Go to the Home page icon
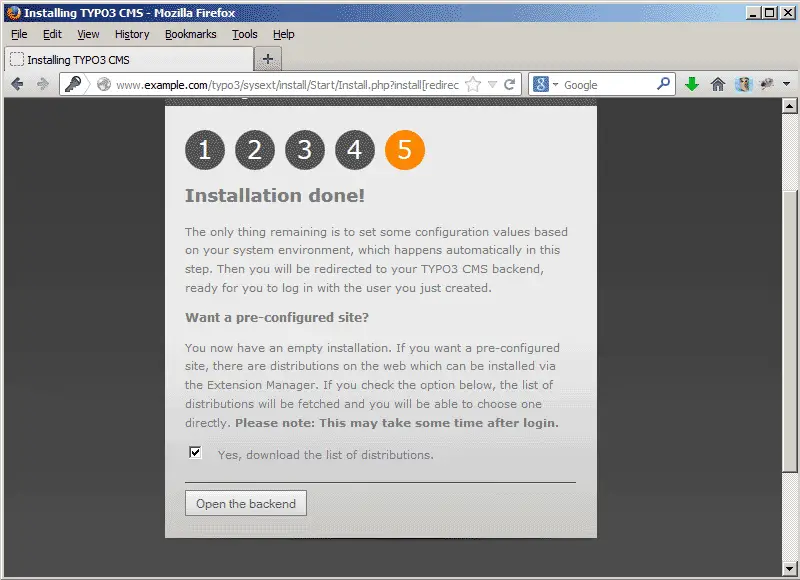 pos(718,84)
